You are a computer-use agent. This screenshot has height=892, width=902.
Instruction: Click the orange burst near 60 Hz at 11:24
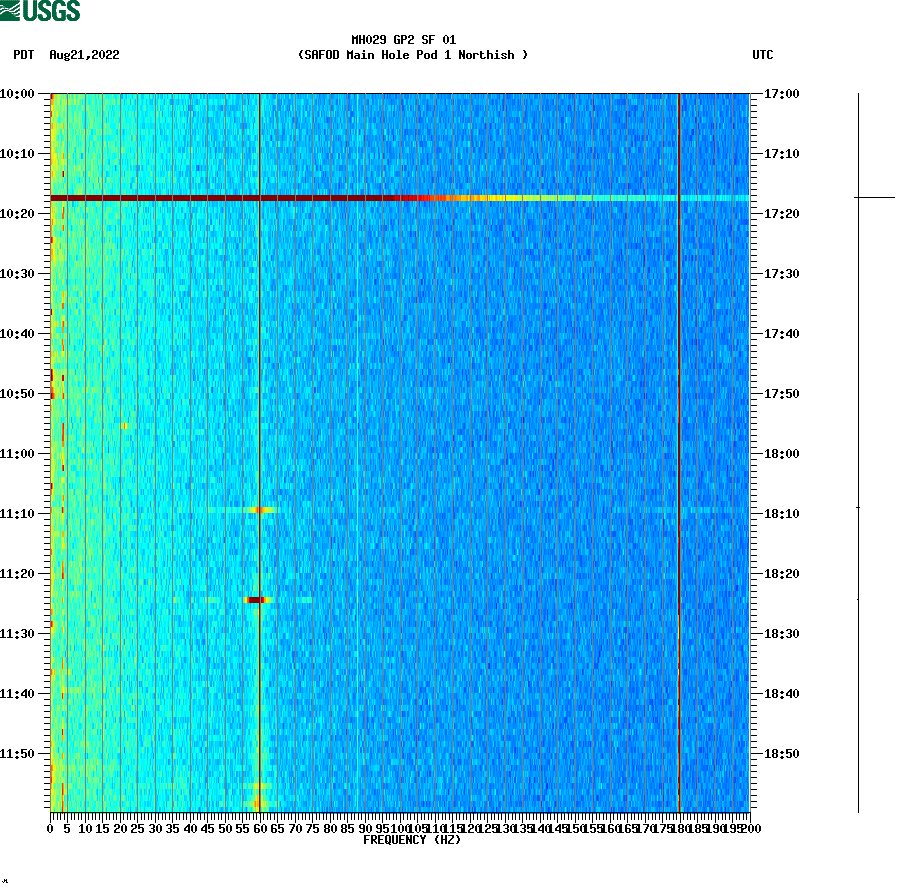click(x=256, y=599)
